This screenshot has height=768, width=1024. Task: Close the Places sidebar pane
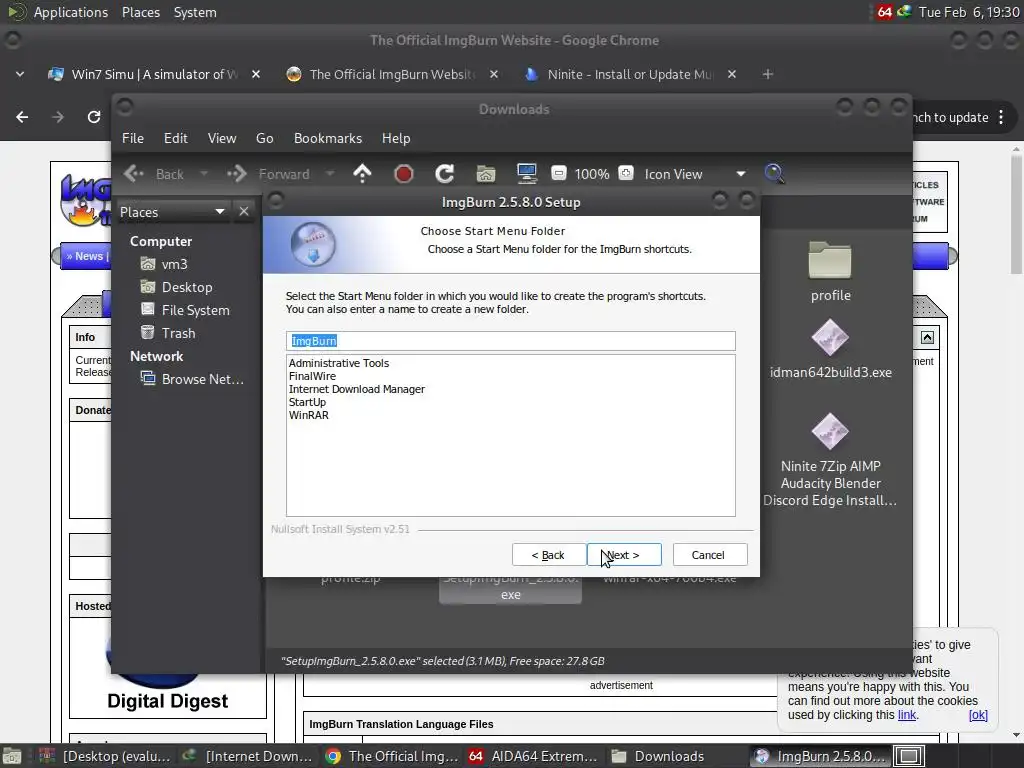[x=244, y=212]
